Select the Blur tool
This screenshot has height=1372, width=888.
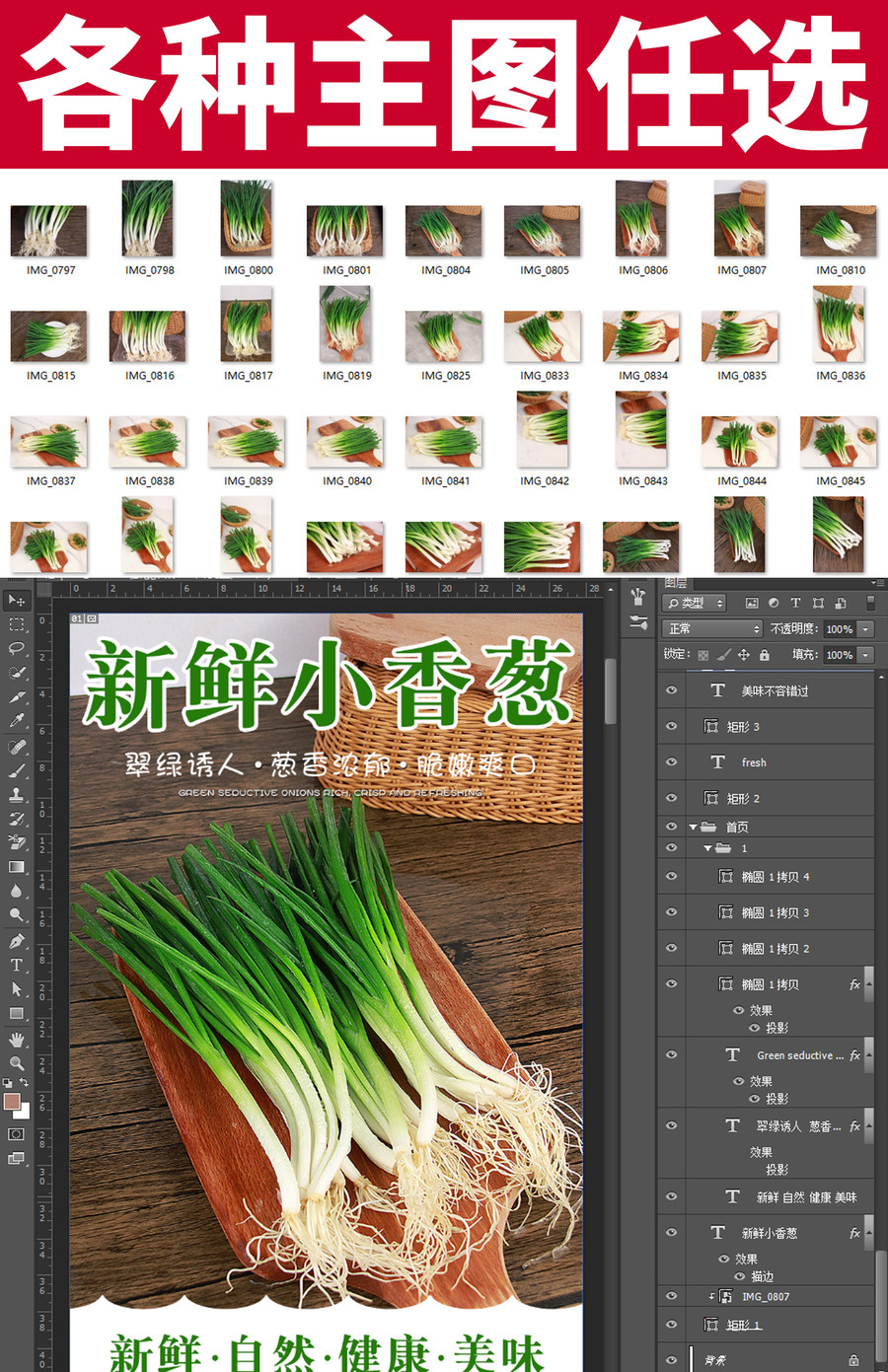pyautogui.click(x=16, y=891)
